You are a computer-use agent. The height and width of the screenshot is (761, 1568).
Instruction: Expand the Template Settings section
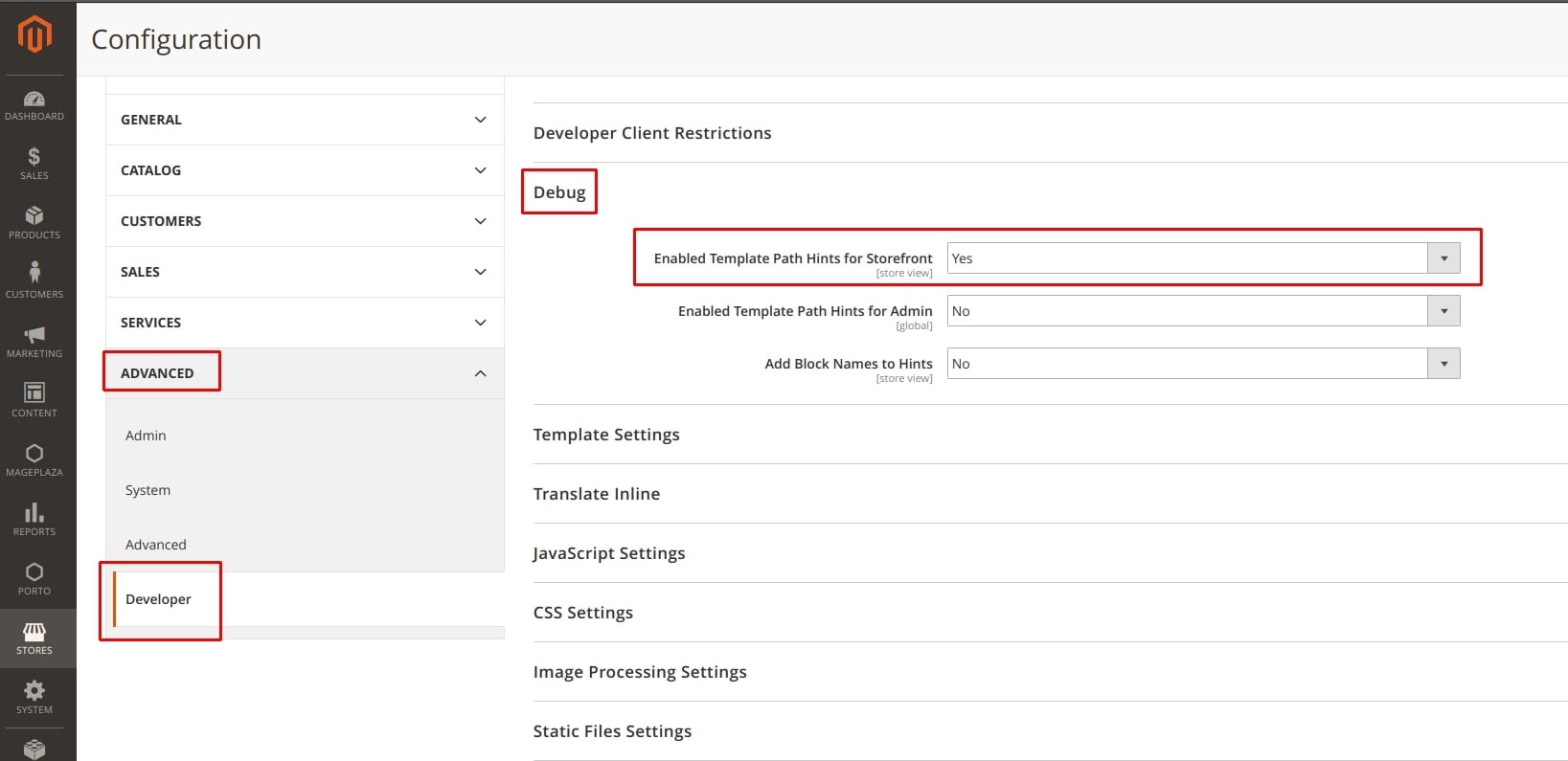pyautogui.click(x=606, y=435)
